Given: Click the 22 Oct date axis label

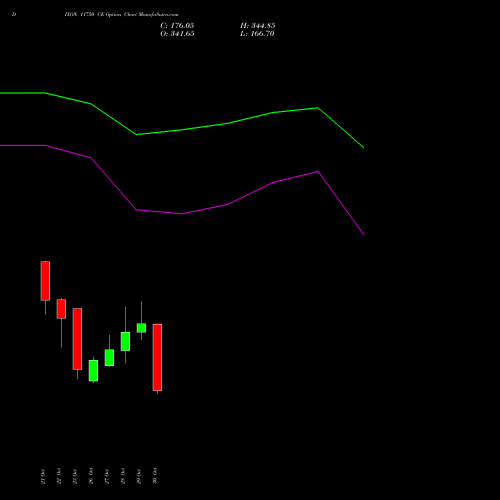Looking at the screenshot, I should click(59, 476).
